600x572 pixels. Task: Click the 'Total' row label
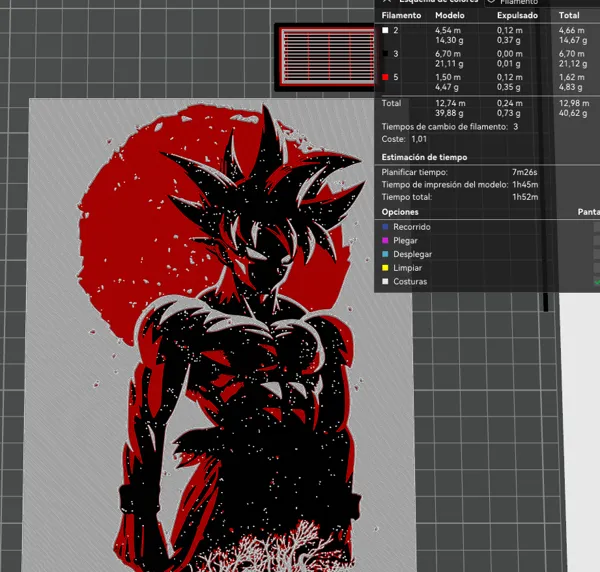click(x=391, y=103)
